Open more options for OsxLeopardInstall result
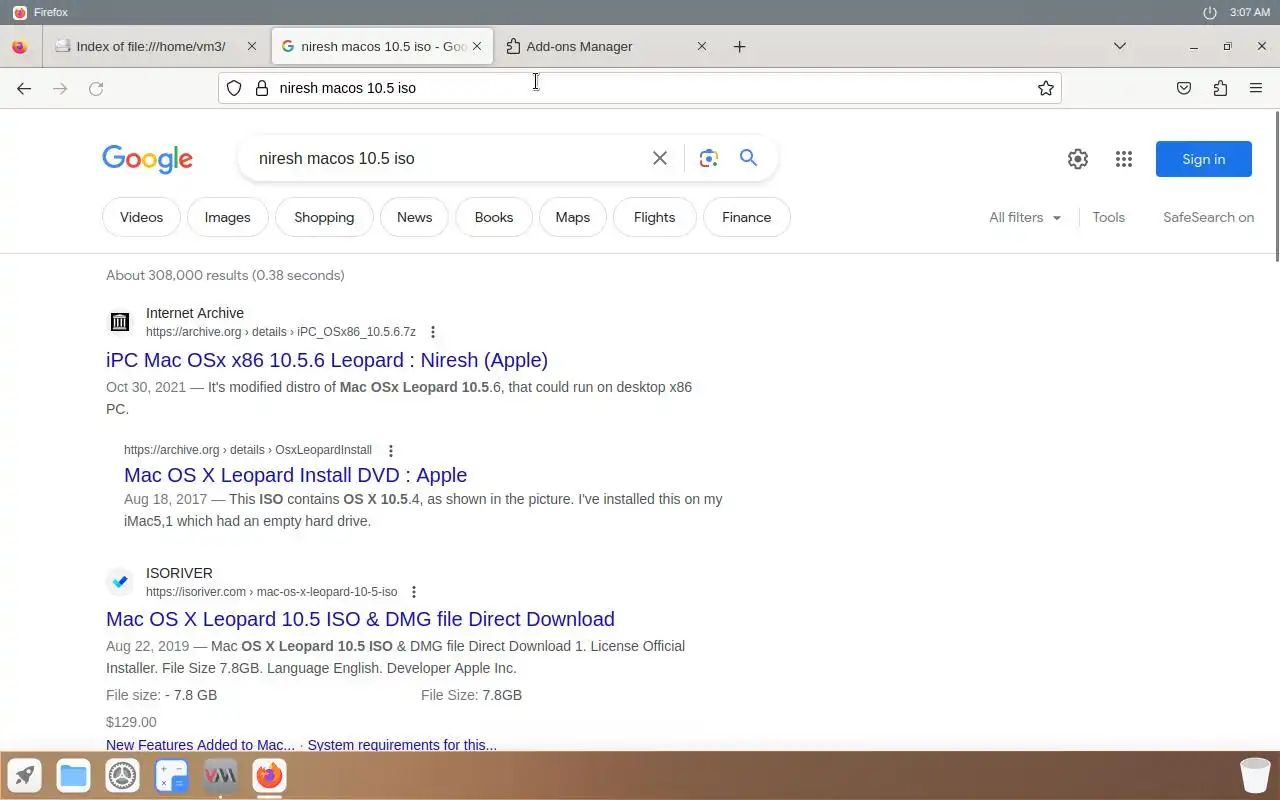The image size is (1280, 800). (391, 451)
